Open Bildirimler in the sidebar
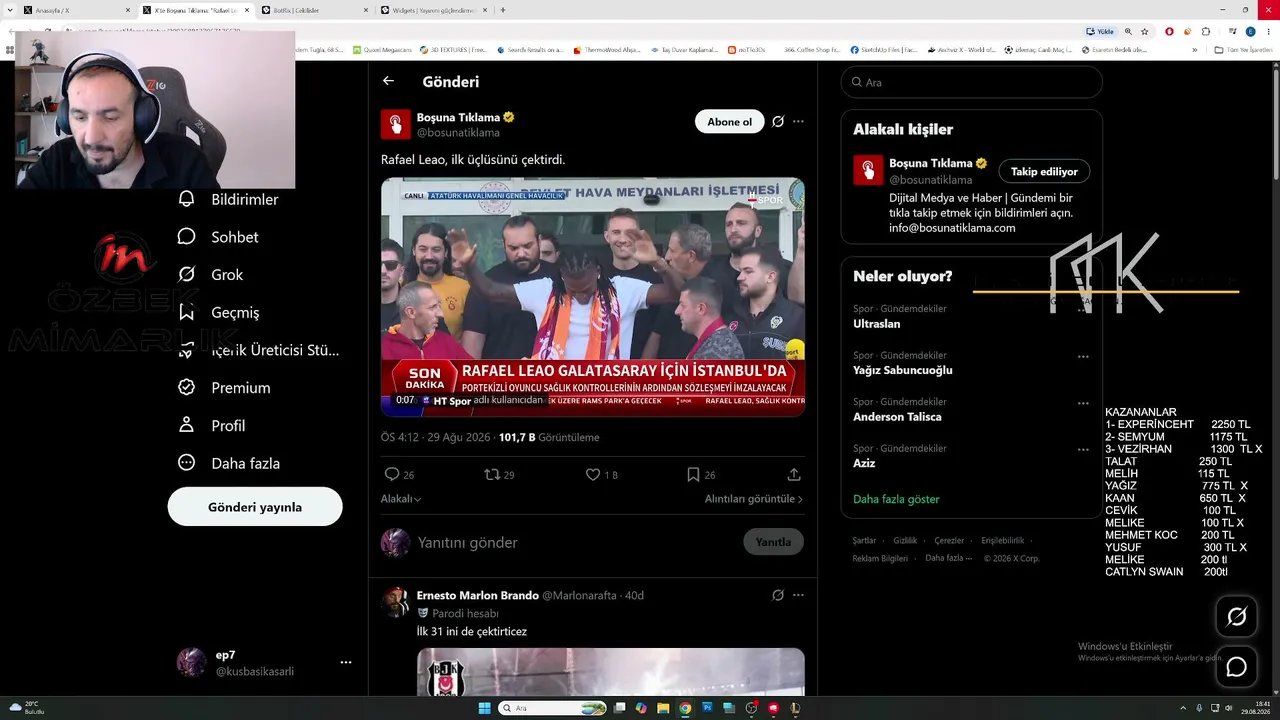The width and height of the screenshot is (1280, 720). point(229,199)
